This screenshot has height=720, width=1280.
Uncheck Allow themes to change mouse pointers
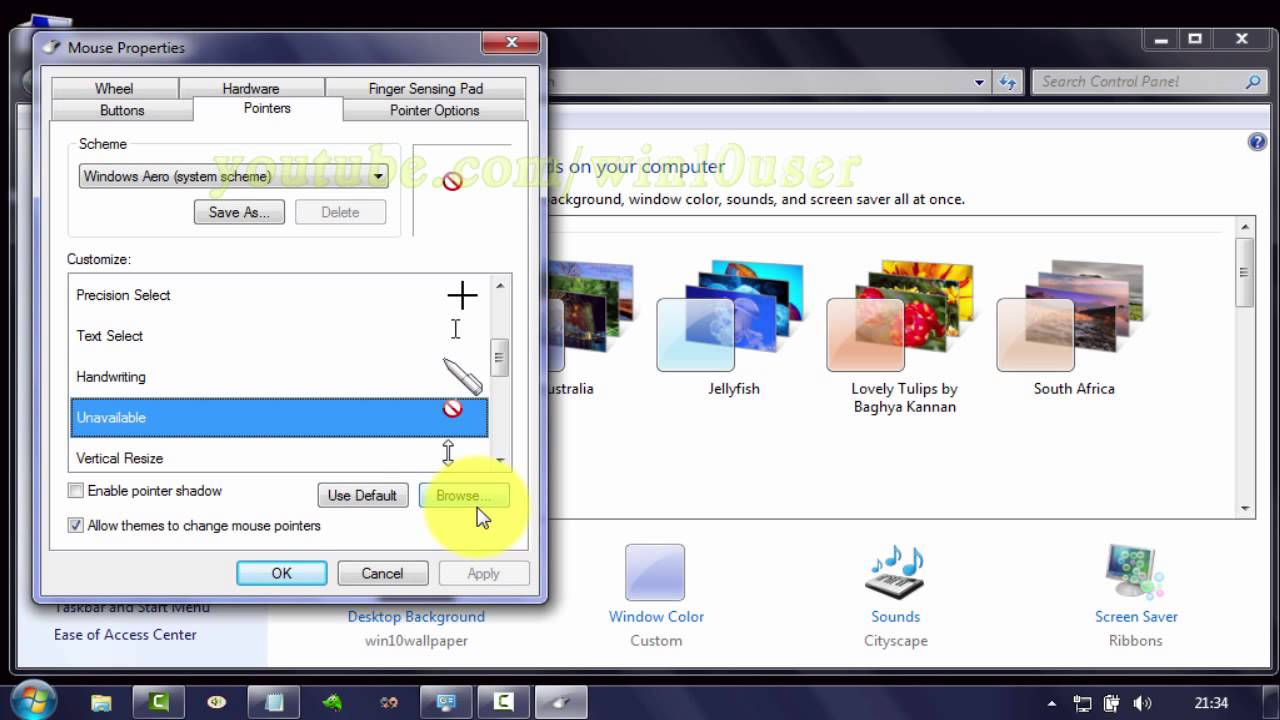[x=75, y=525]
